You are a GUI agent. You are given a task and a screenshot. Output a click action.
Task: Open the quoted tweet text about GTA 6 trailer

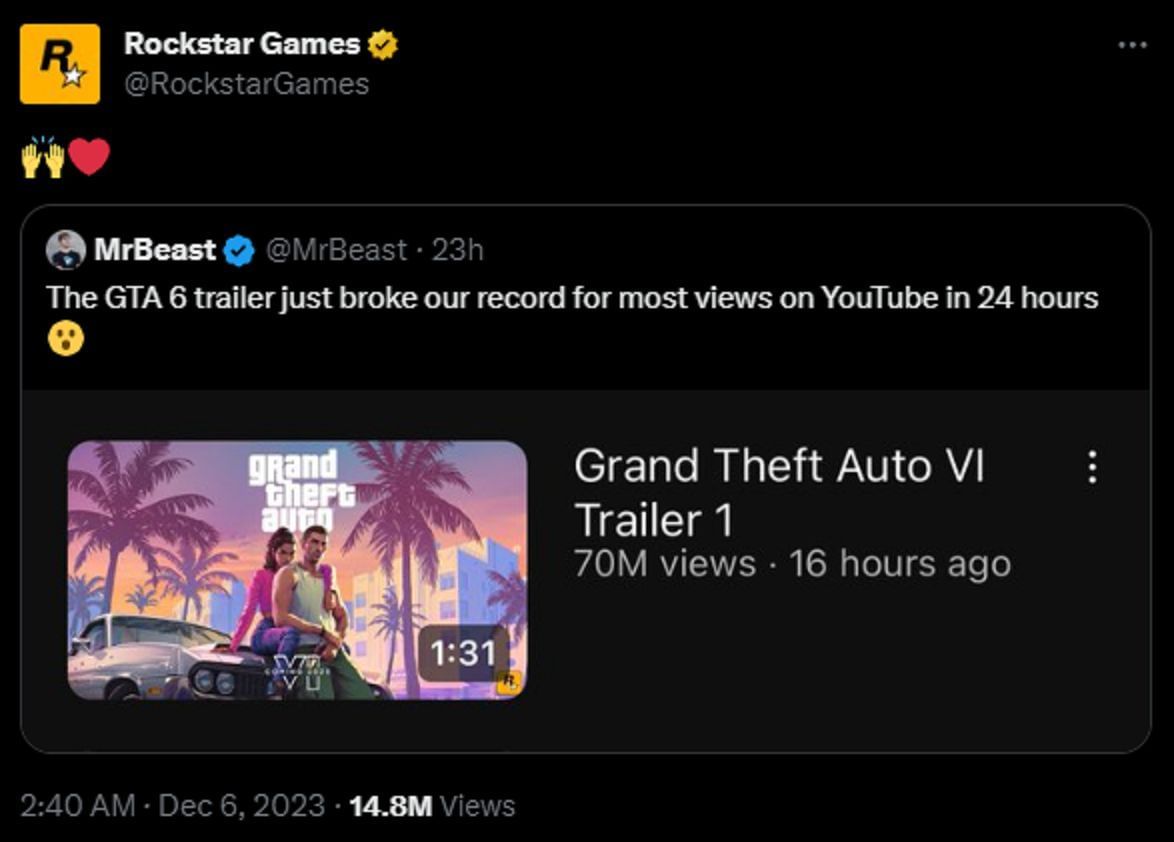[x=572, y=298]
